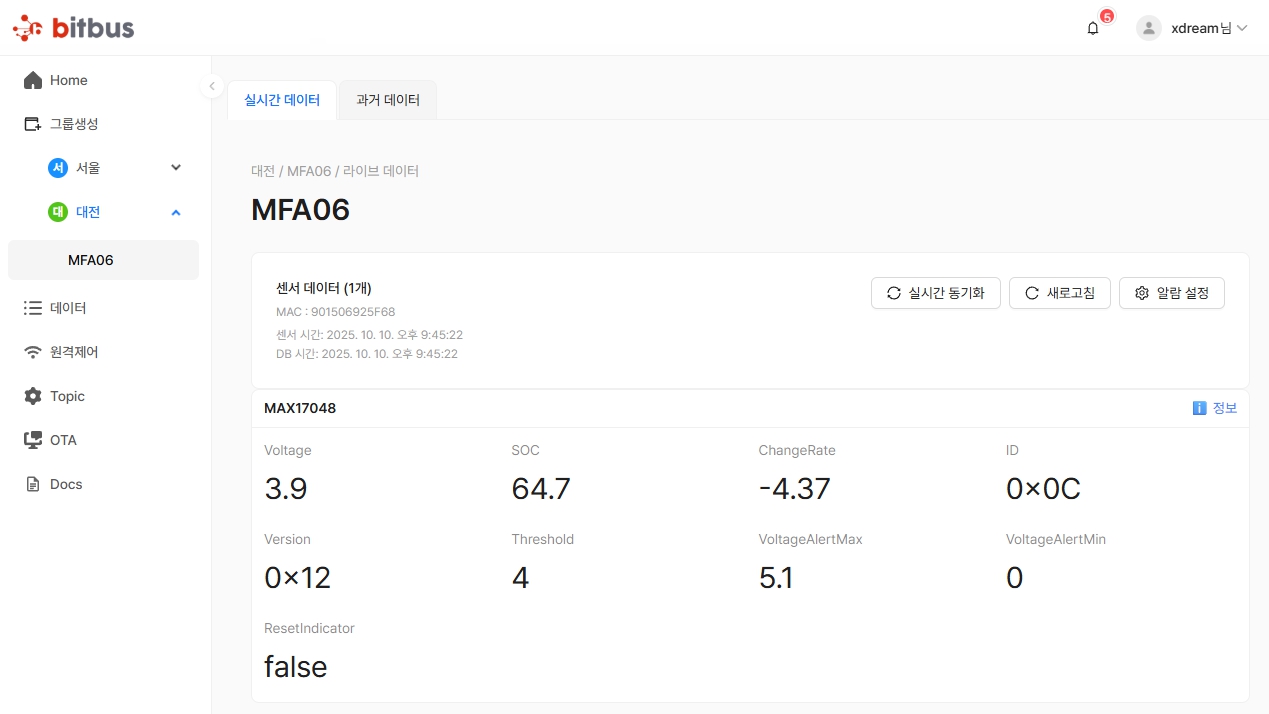Open the notification bell
Screen dimensions: 1269x714
[x=1093, y=28]
